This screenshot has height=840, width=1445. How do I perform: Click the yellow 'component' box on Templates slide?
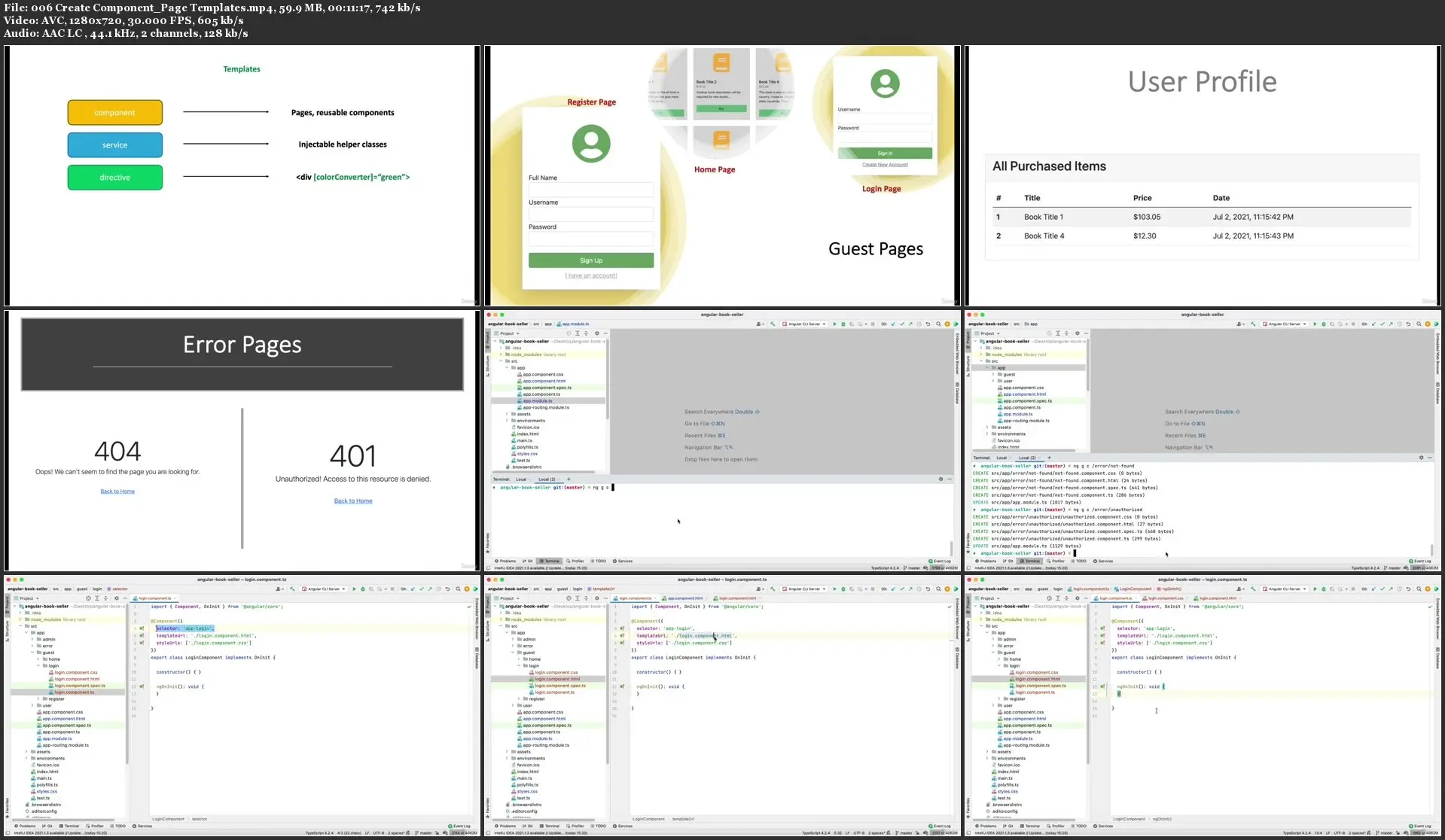pyautogui.click(x=114, y=112)
